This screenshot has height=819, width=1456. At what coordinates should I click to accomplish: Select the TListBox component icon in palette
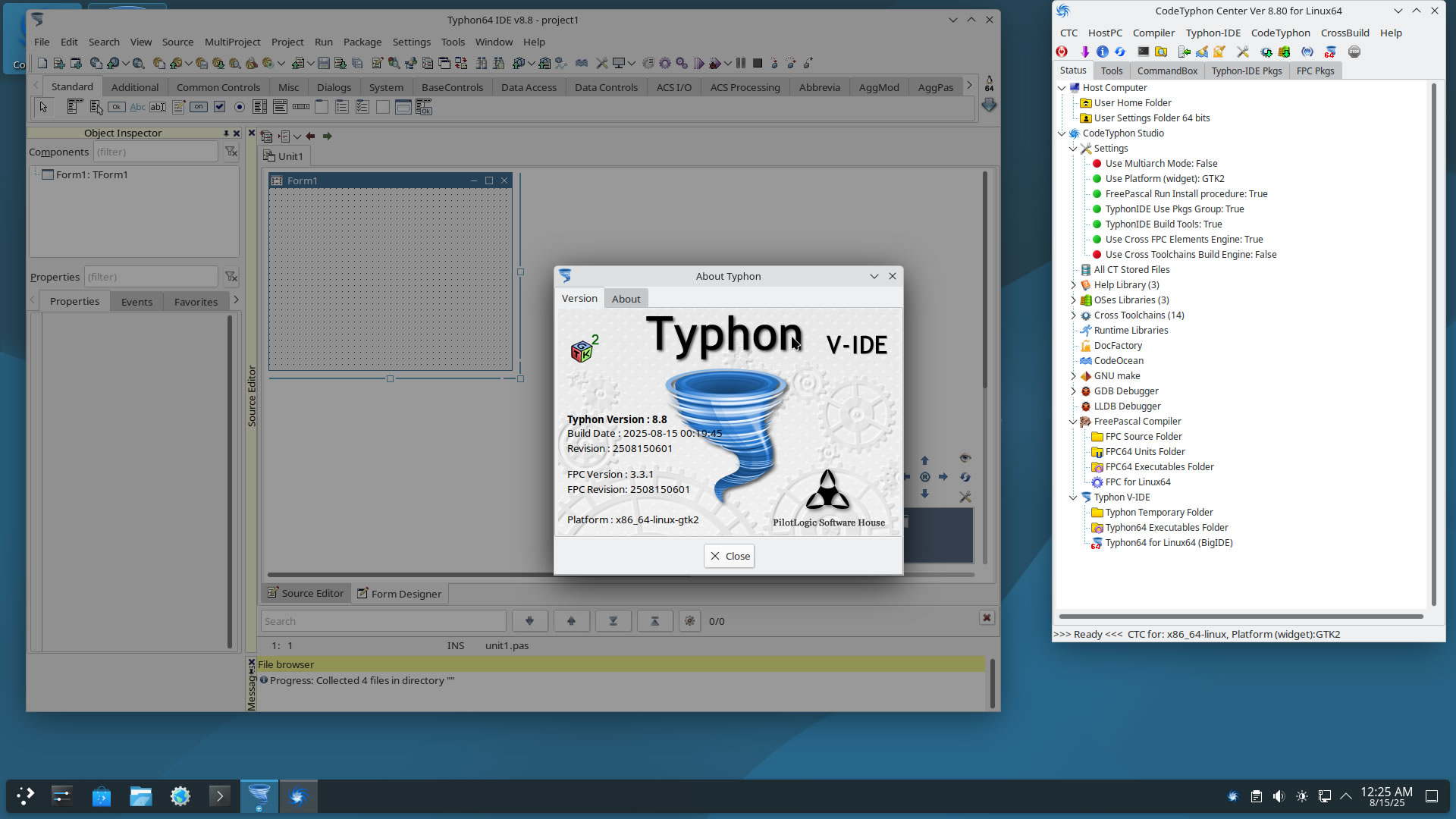259,108
